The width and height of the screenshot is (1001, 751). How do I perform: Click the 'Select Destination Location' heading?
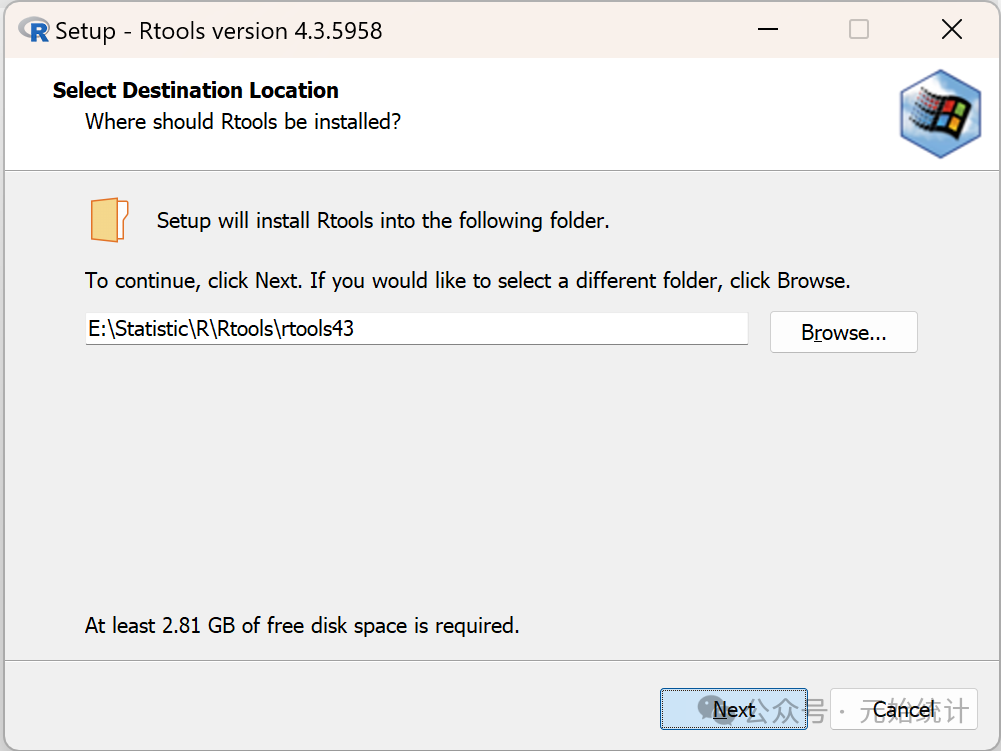click(x=196, y=91)
